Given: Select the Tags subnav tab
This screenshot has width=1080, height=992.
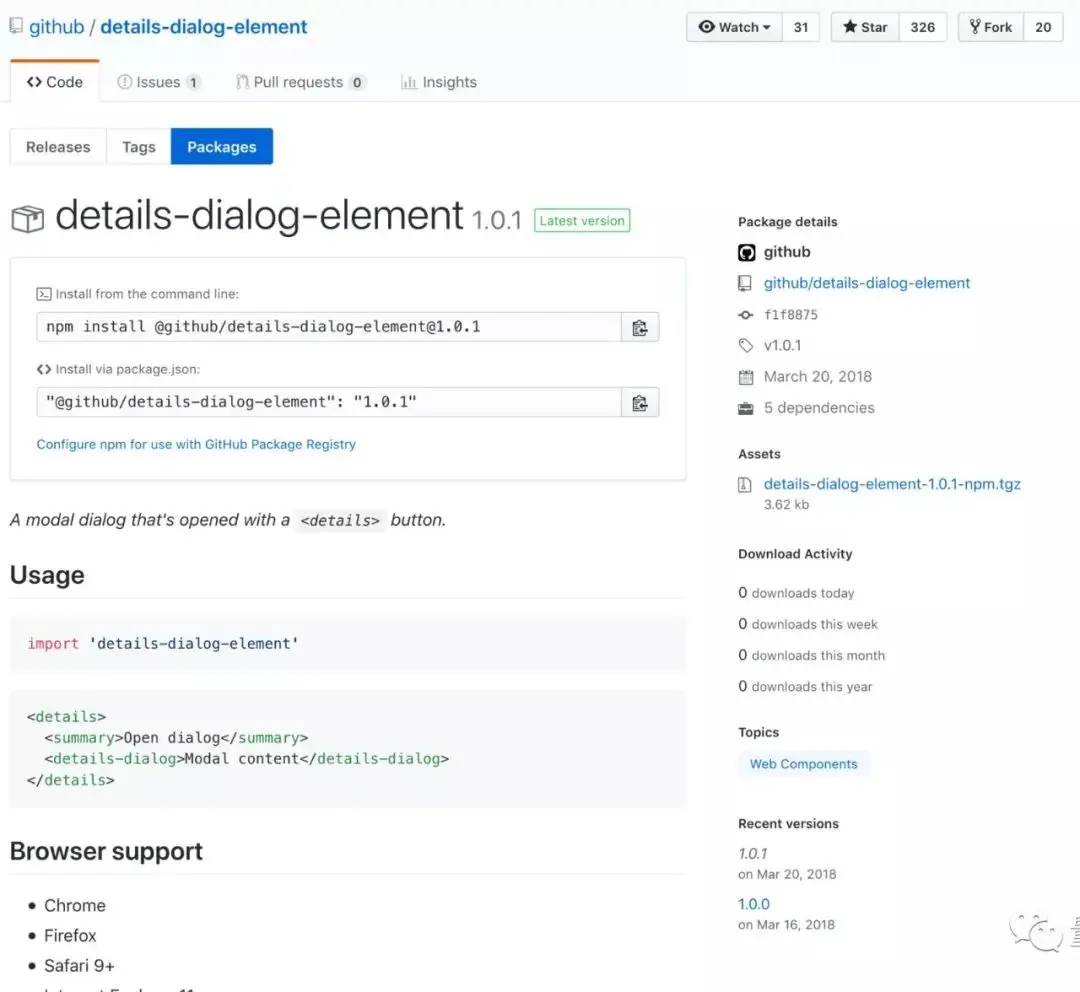Looking at the screenshot, I should (138, 147).
